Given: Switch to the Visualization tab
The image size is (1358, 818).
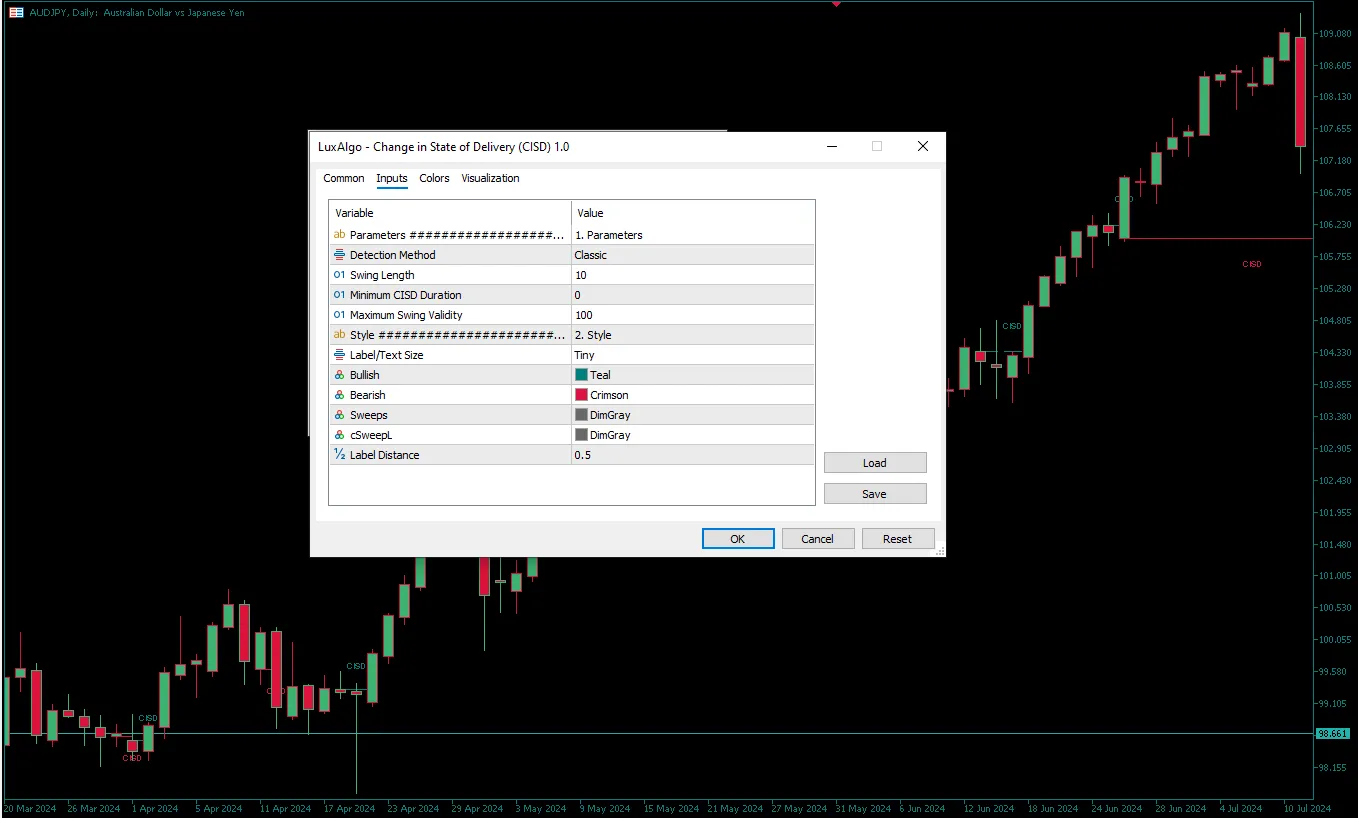Looking at the screenshot, I should [x=490, y=178].
